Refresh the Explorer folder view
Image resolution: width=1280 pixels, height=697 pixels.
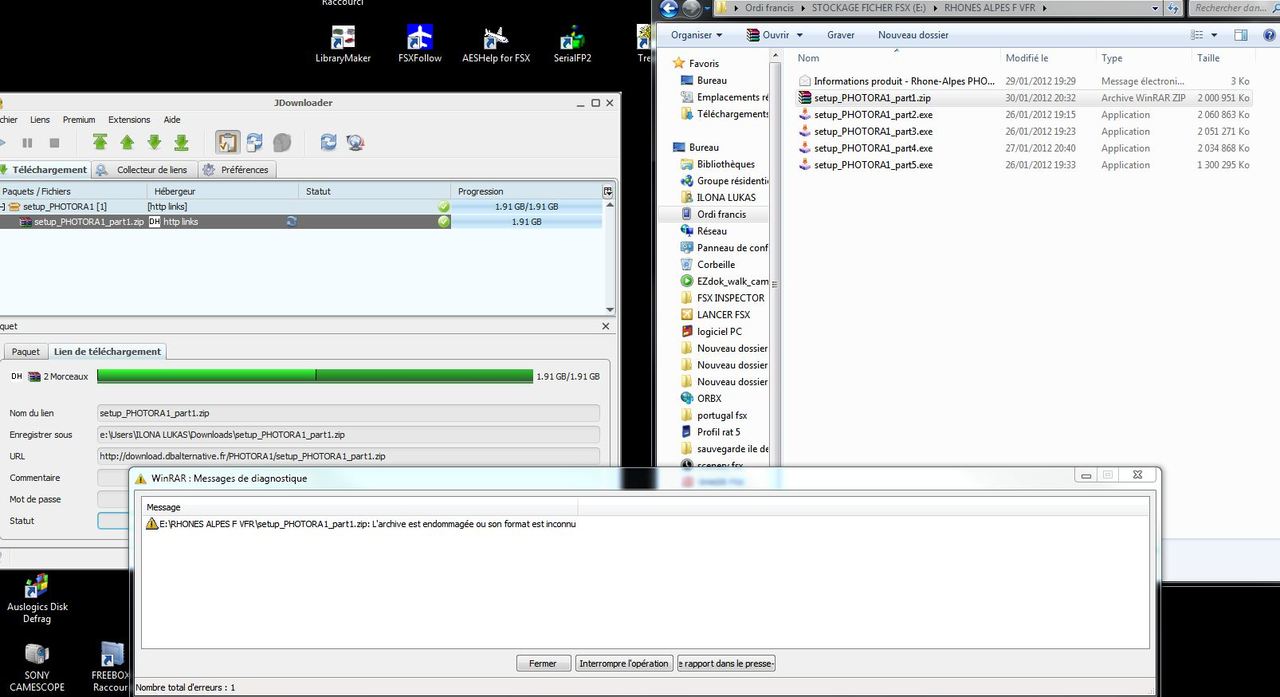pos(1172,8)
